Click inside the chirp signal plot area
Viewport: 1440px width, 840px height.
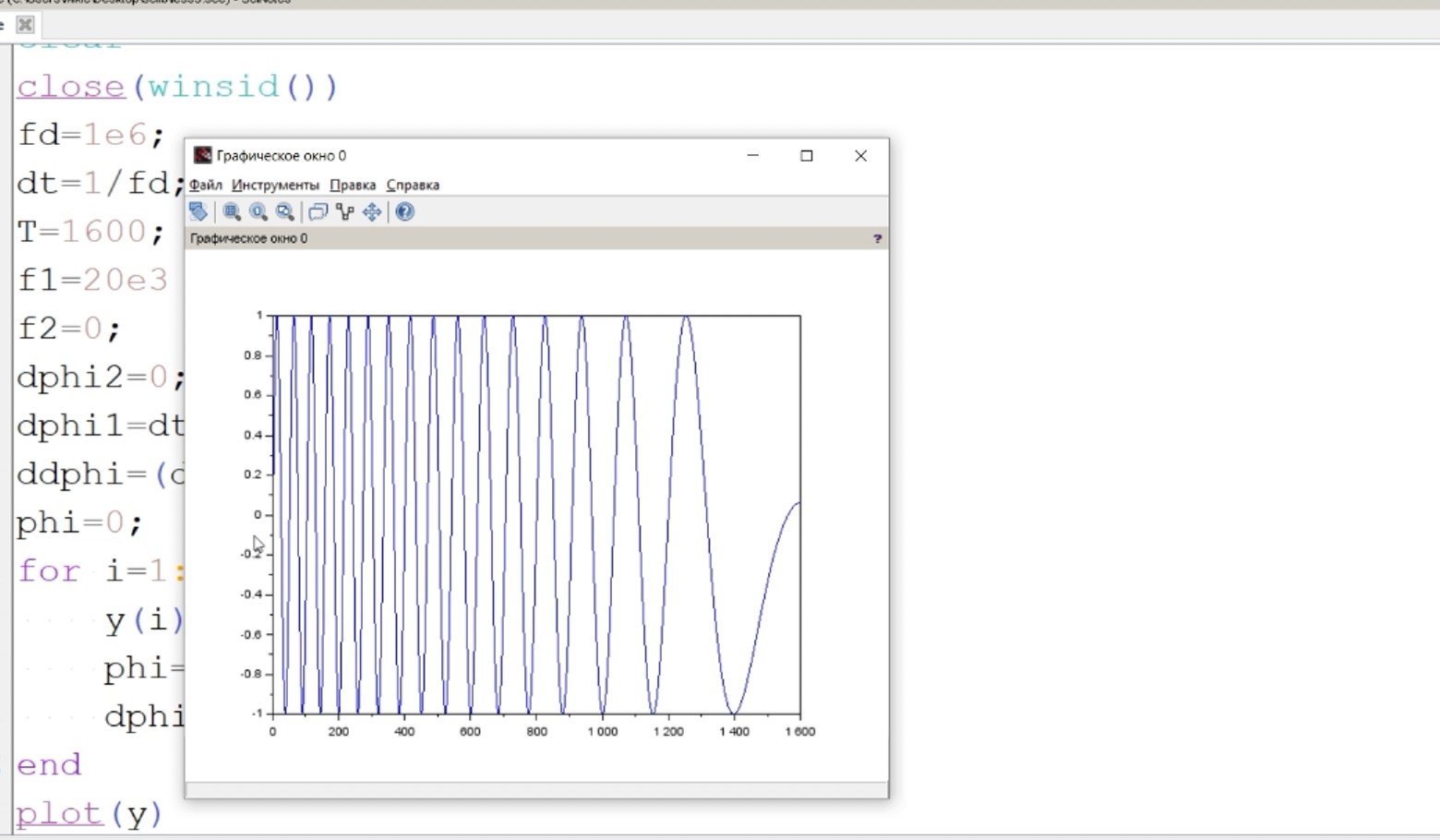536,514
